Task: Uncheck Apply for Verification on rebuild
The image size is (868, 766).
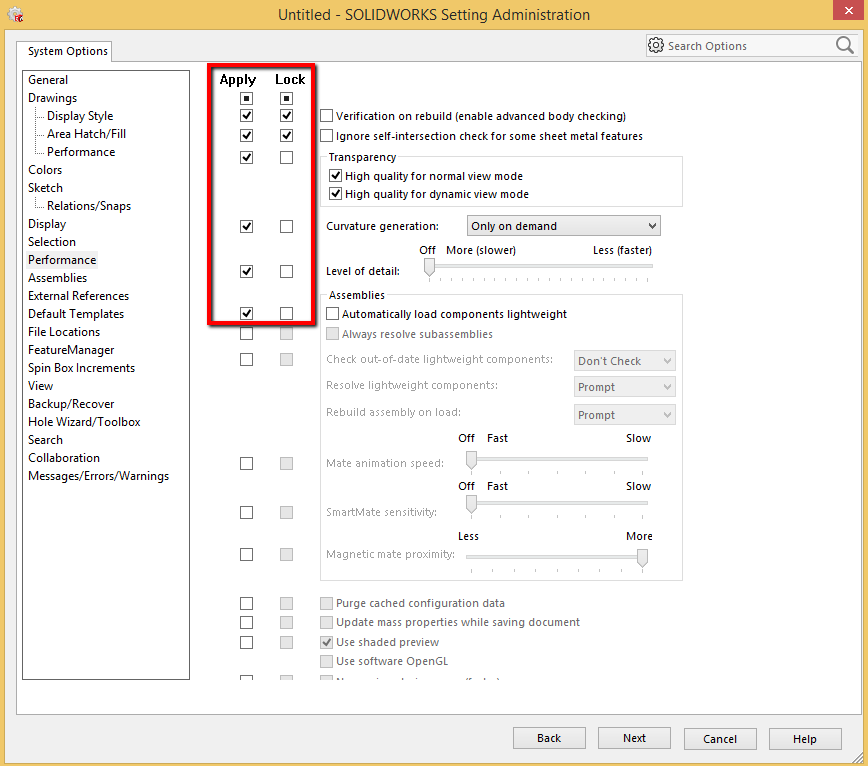Action: coord(246,116)
